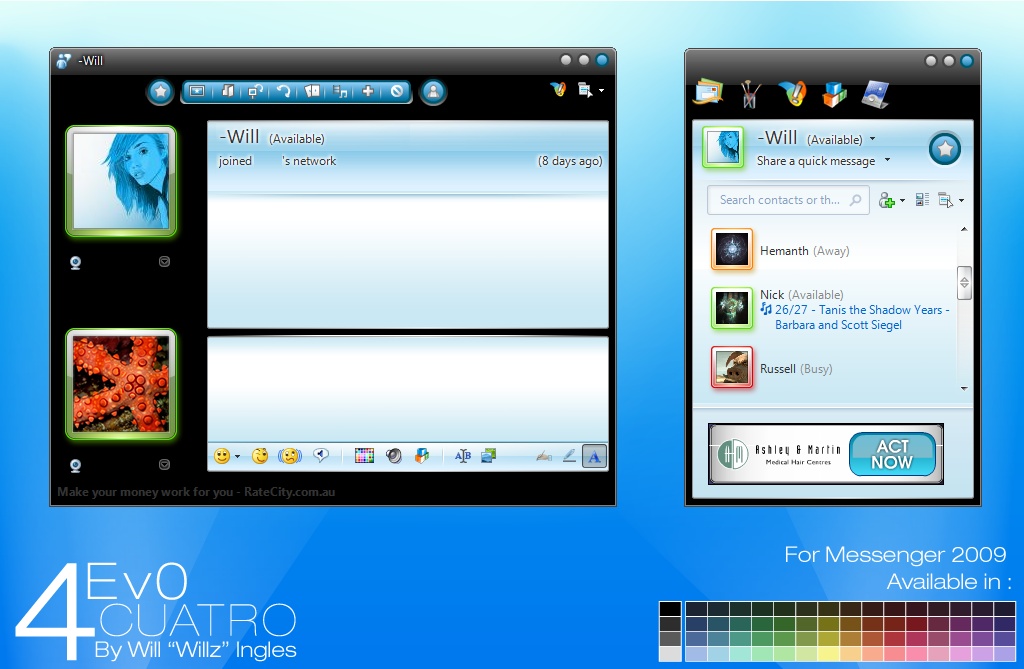This screenshot has width=1024, height=669.
Task: Open the status dropdown next to (Available)
Action: click(872, 139)
